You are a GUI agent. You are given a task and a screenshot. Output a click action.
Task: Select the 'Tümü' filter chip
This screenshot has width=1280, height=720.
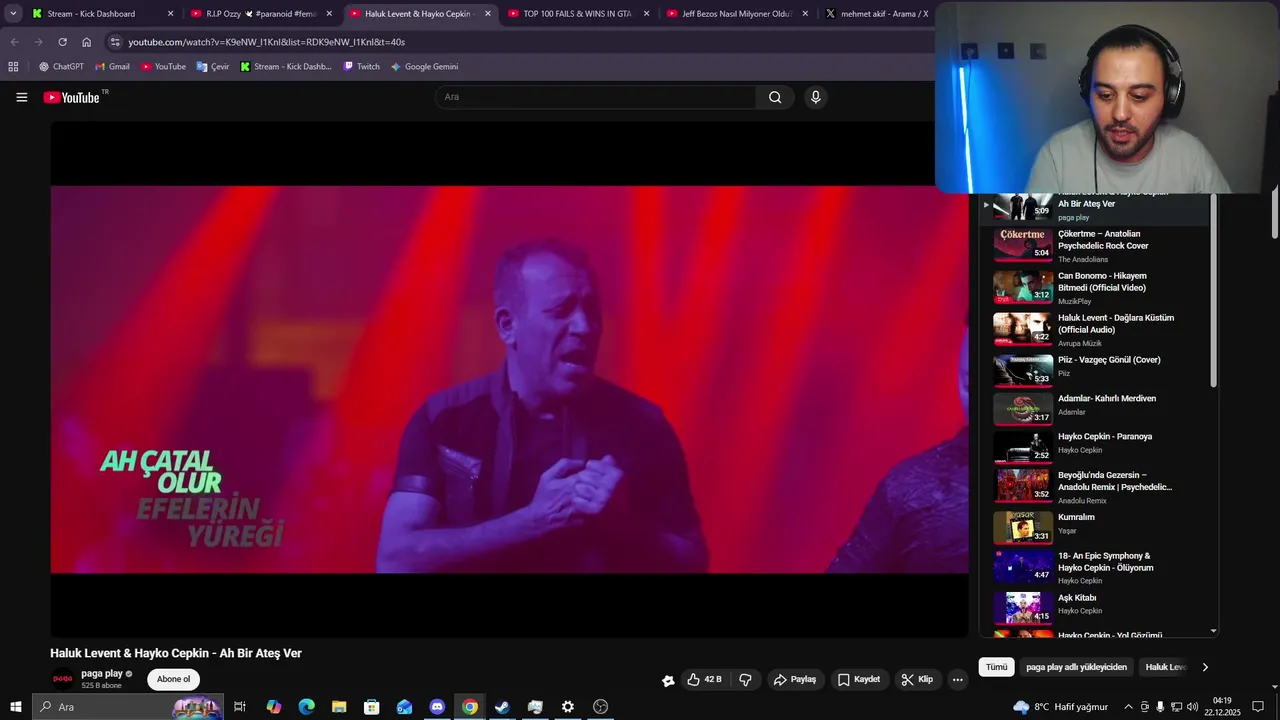coord(997,667)
